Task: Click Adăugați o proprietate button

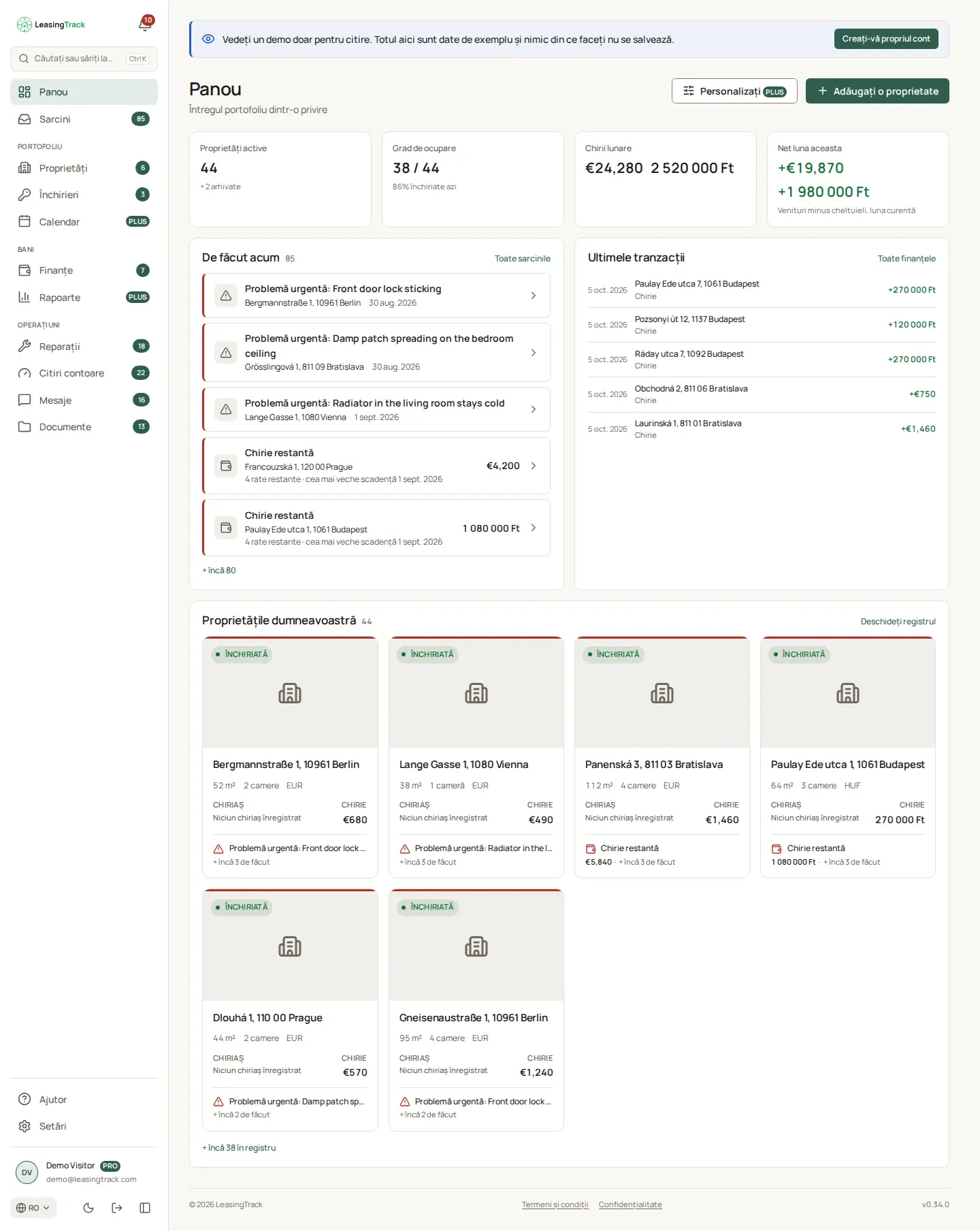Action: click(x=877, y=91)
